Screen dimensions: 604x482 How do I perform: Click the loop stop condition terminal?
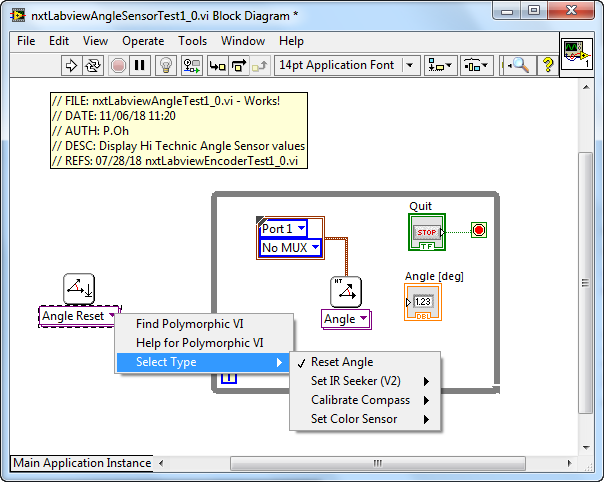[479, 230]
